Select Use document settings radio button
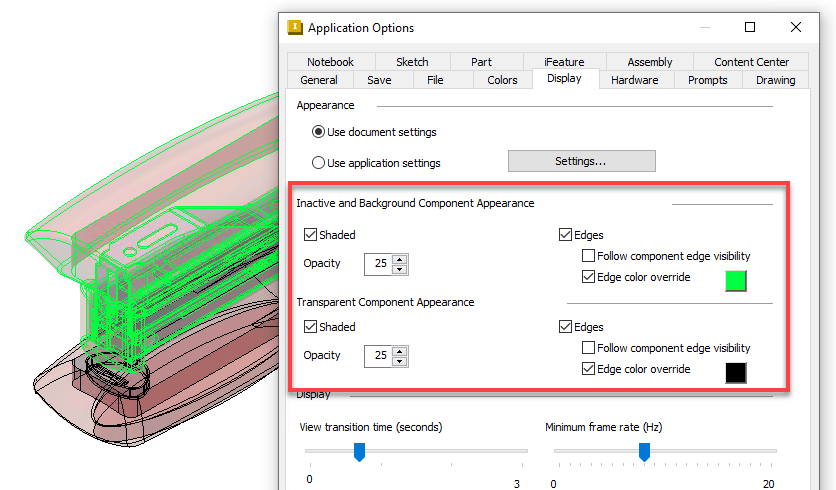Screen dimensions: 836x490 click(318, 132)
